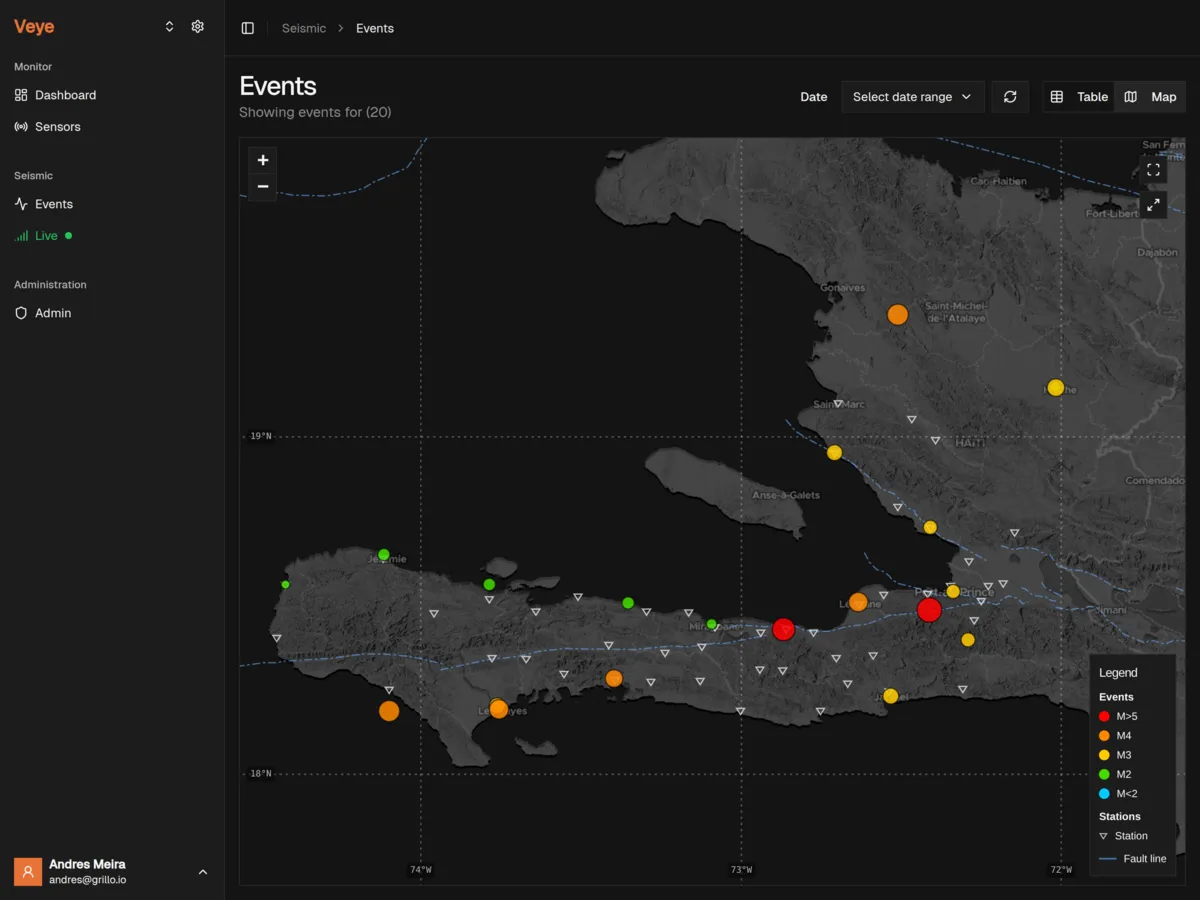This screenshot has height=900, width=1200.
Task: Enable Map view mode
Action: click(1150, 96)
